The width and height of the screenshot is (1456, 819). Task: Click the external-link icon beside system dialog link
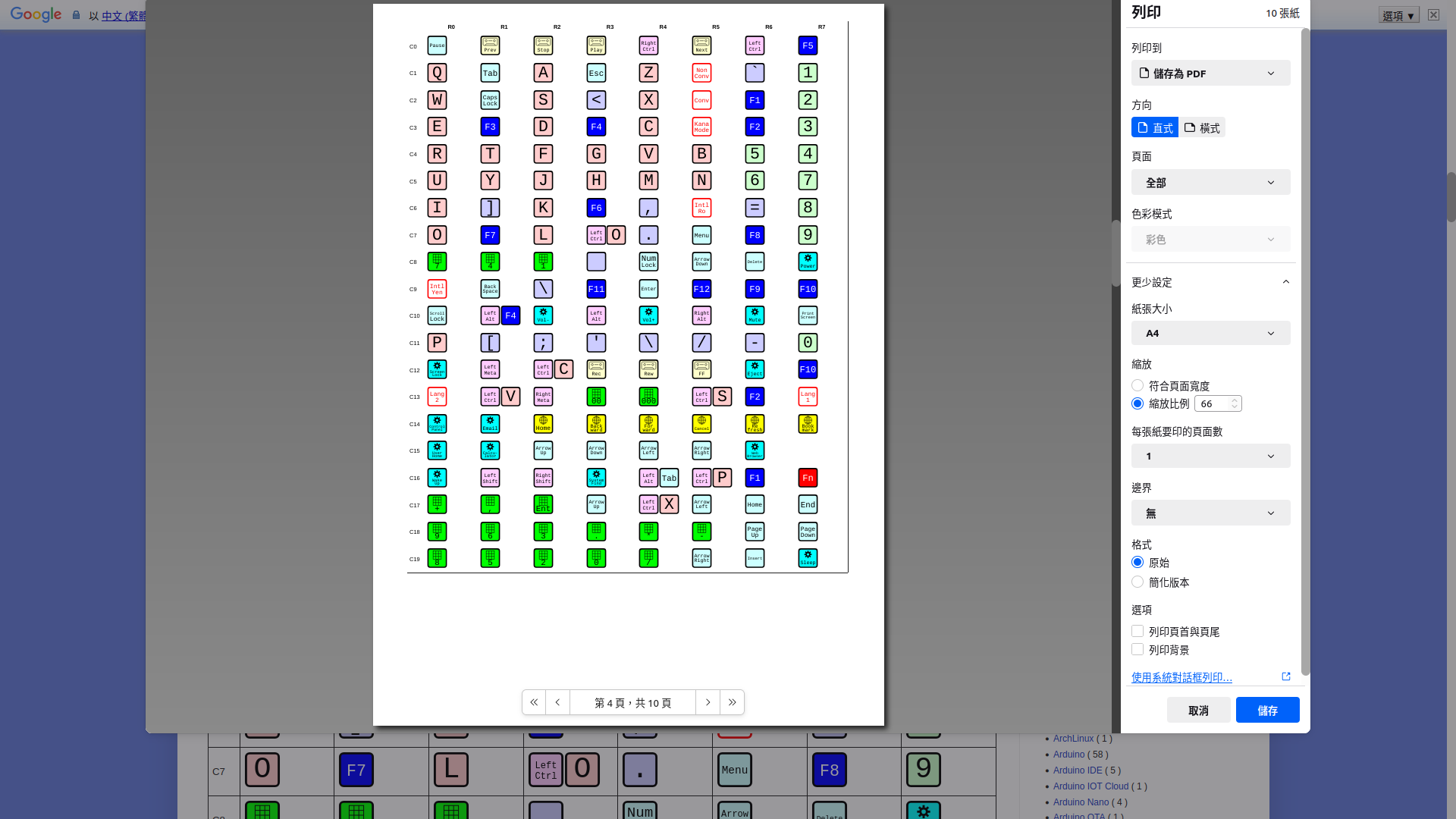1286,676
